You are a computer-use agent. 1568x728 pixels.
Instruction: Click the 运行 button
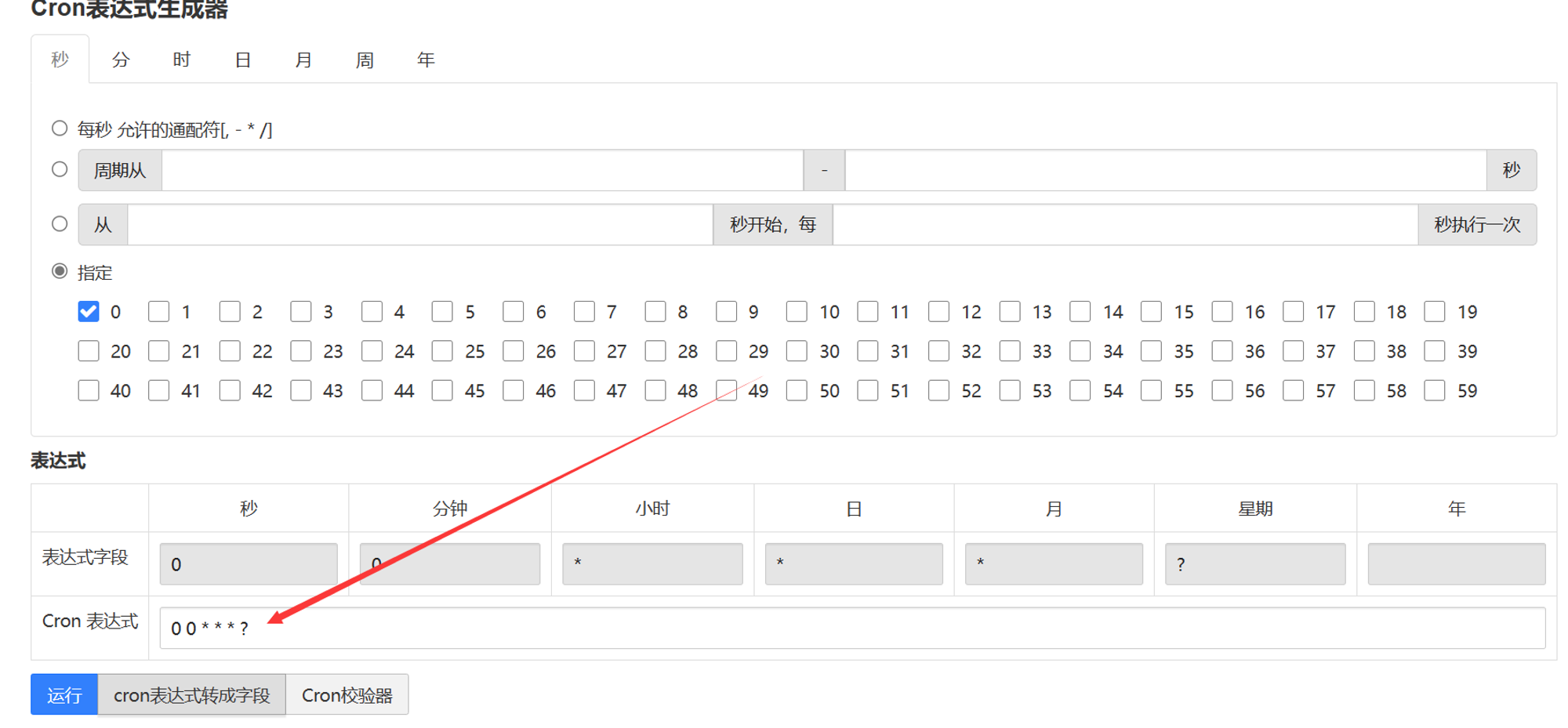click(64, 694)
